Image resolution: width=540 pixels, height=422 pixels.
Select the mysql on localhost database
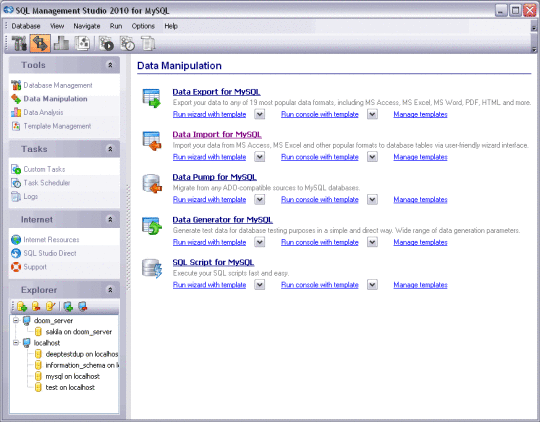(x=72, y=376)
